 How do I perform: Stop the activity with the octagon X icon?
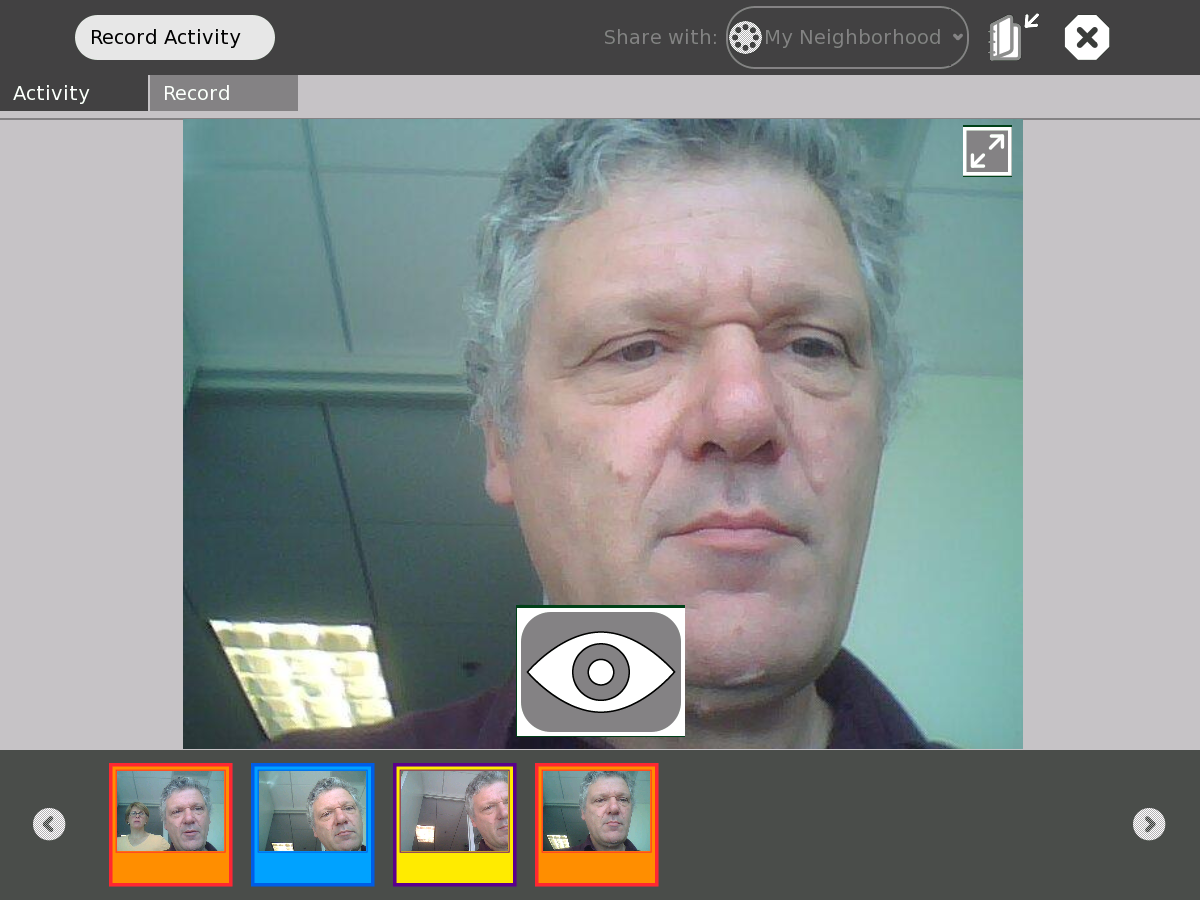pos(1087,38)
